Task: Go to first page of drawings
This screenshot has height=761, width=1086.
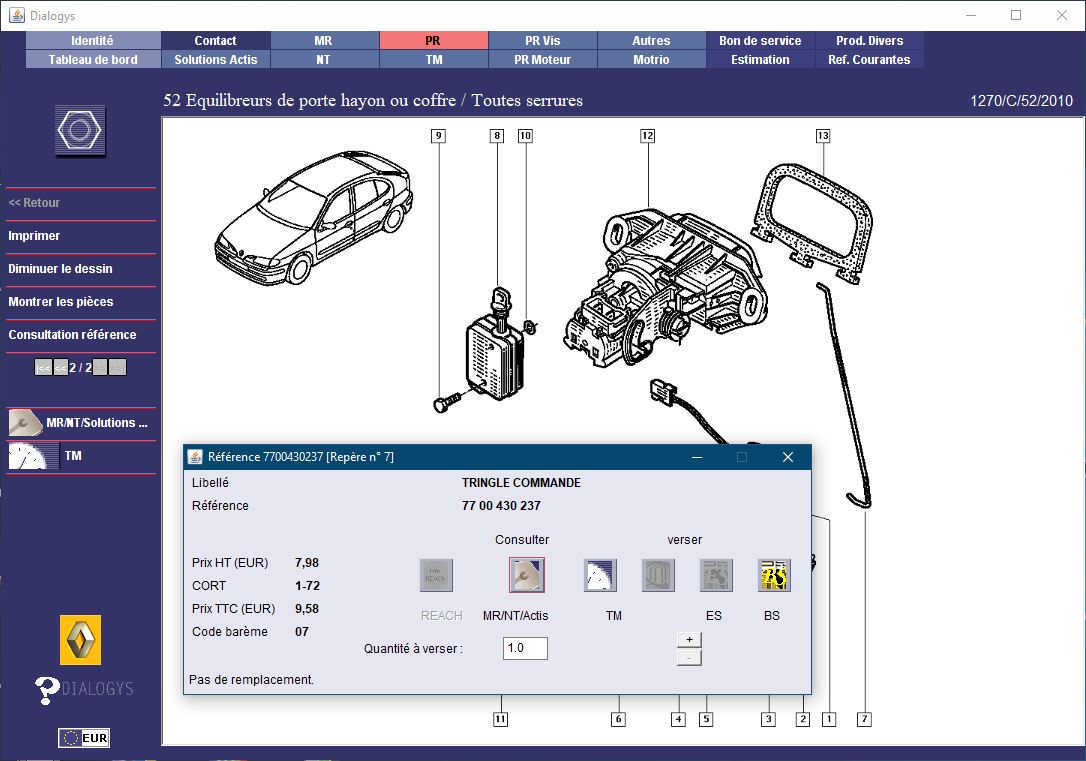Action: [44, 368]
